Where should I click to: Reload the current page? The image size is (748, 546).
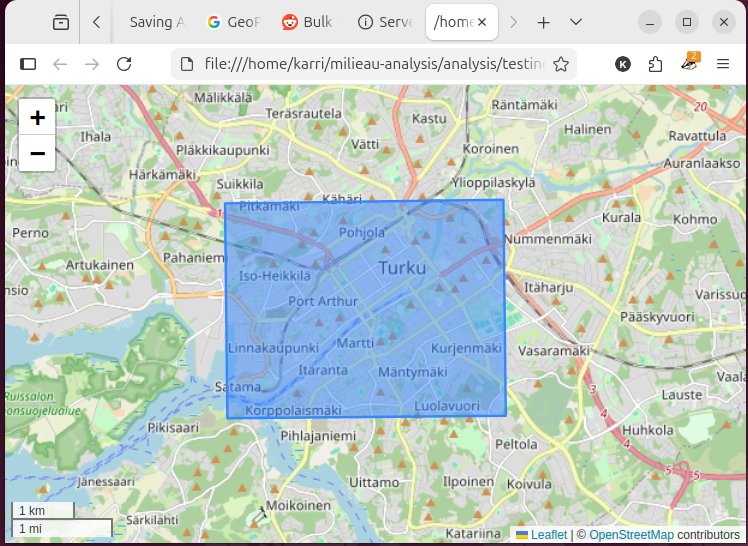124,64
